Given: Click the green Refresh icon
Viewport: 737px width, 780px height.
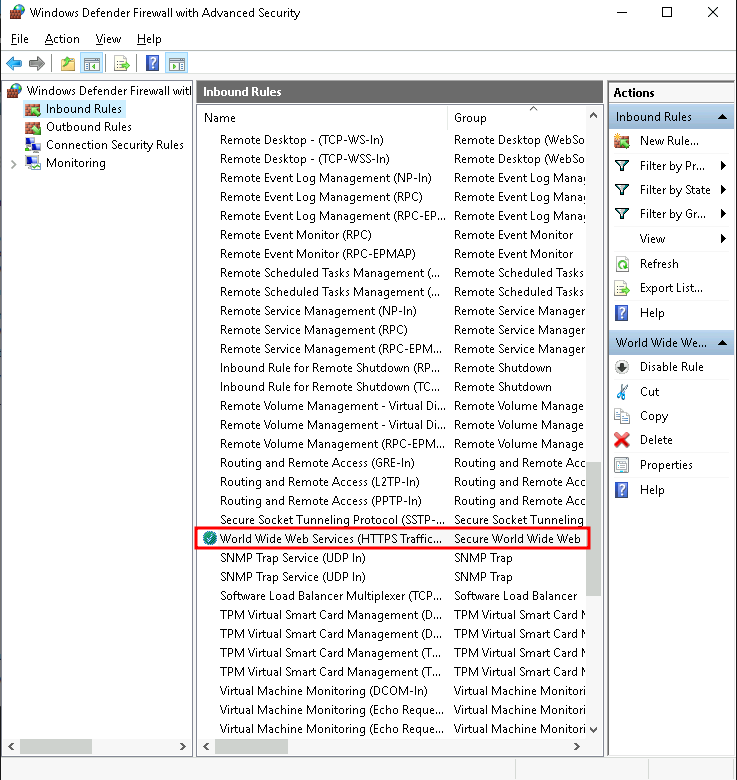Looking at the screenshot, I should (x=622, y=264).
